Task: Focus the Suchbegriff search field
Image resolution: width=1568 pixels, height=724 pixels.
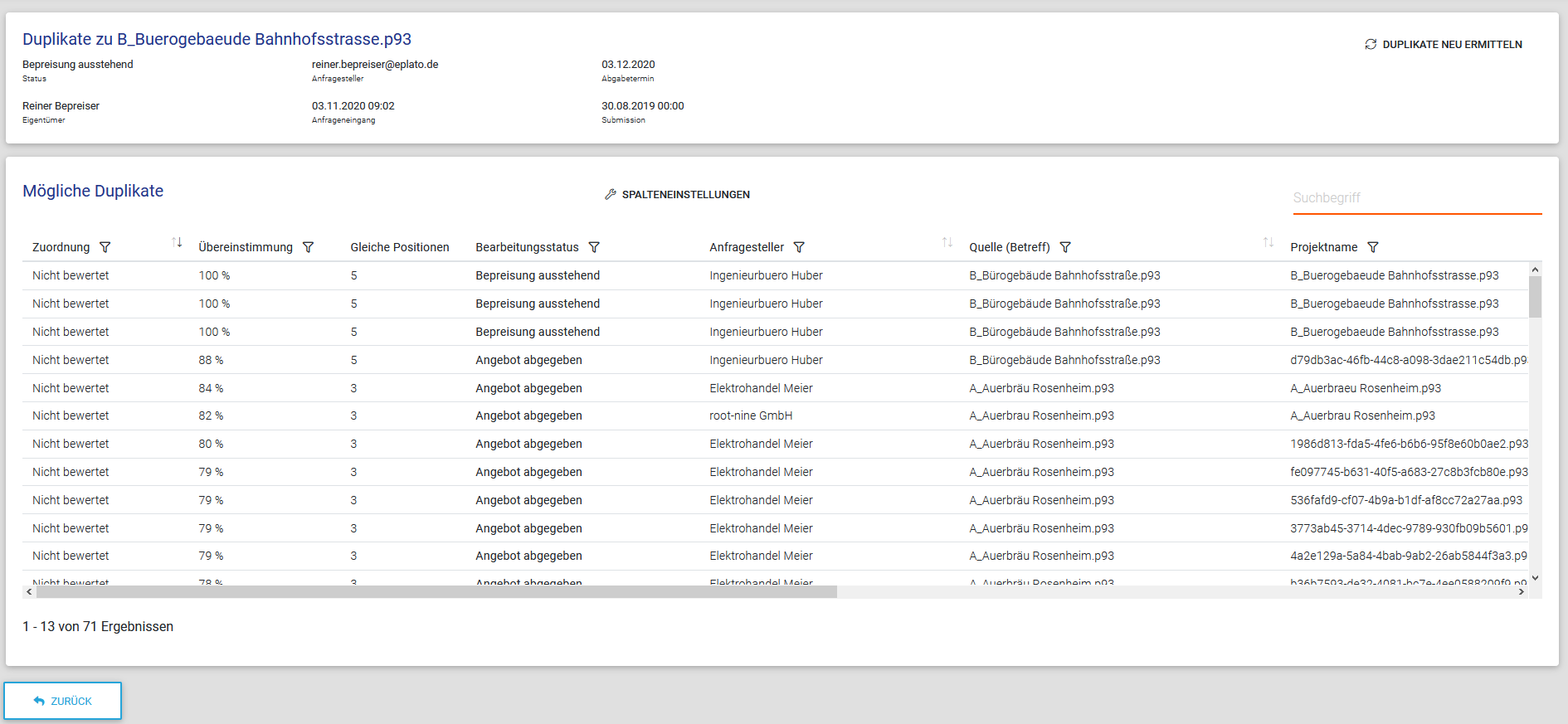Action: pos(1416,198)
